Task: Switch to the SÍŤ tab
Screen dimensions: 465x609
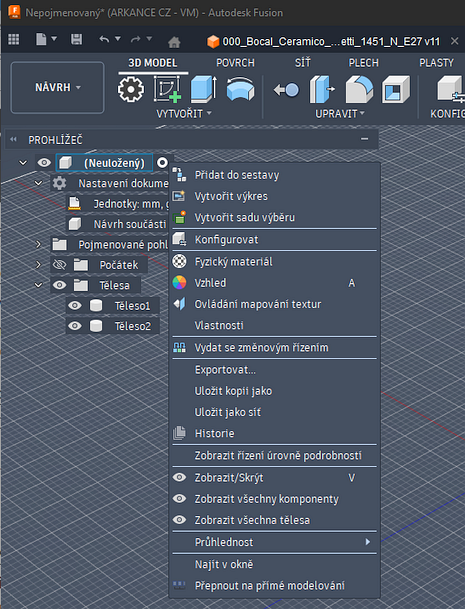Action: [303, 63]
